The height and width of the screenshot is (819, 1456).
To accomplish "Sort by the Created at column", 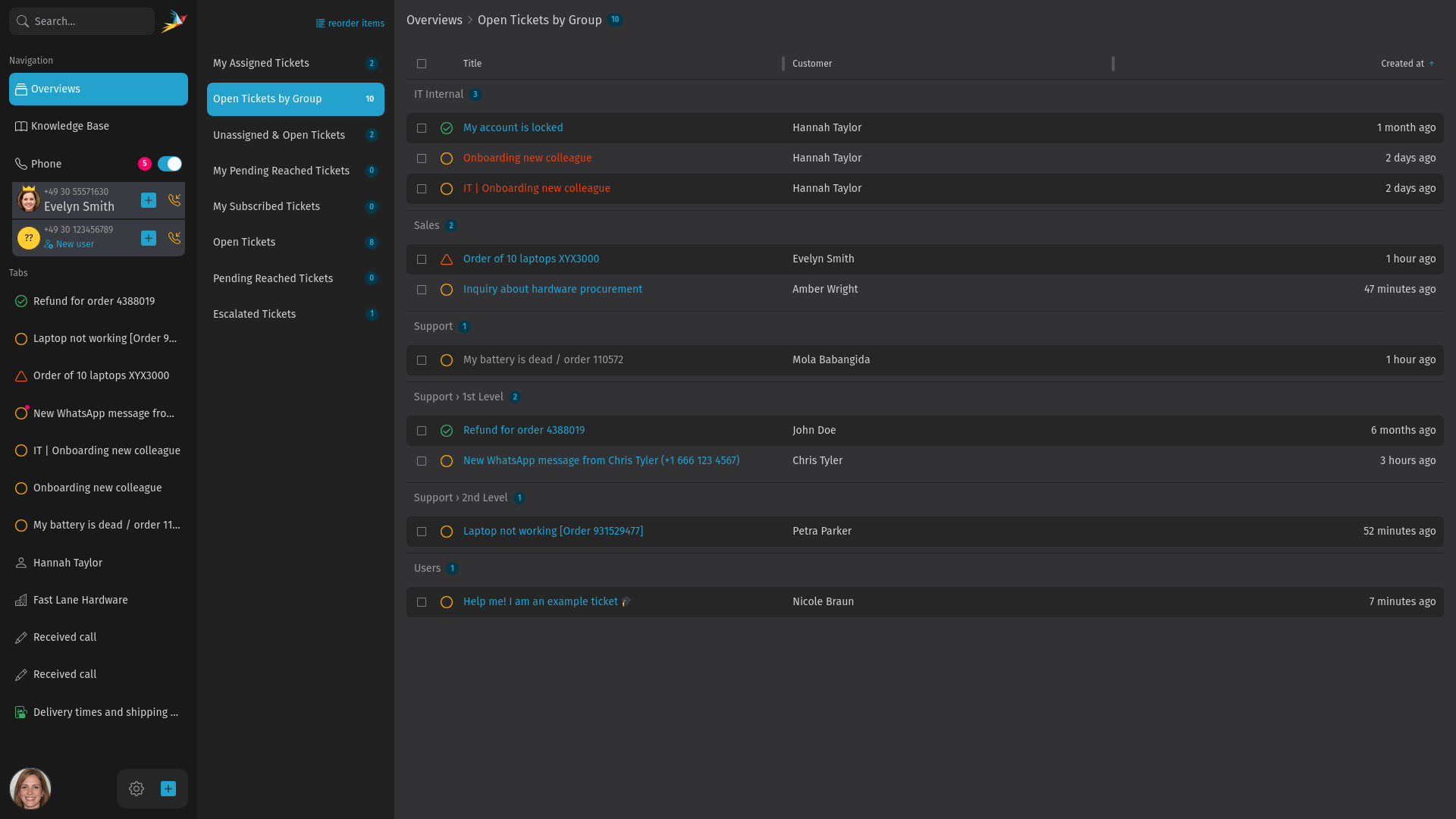I will [1407, 64].
